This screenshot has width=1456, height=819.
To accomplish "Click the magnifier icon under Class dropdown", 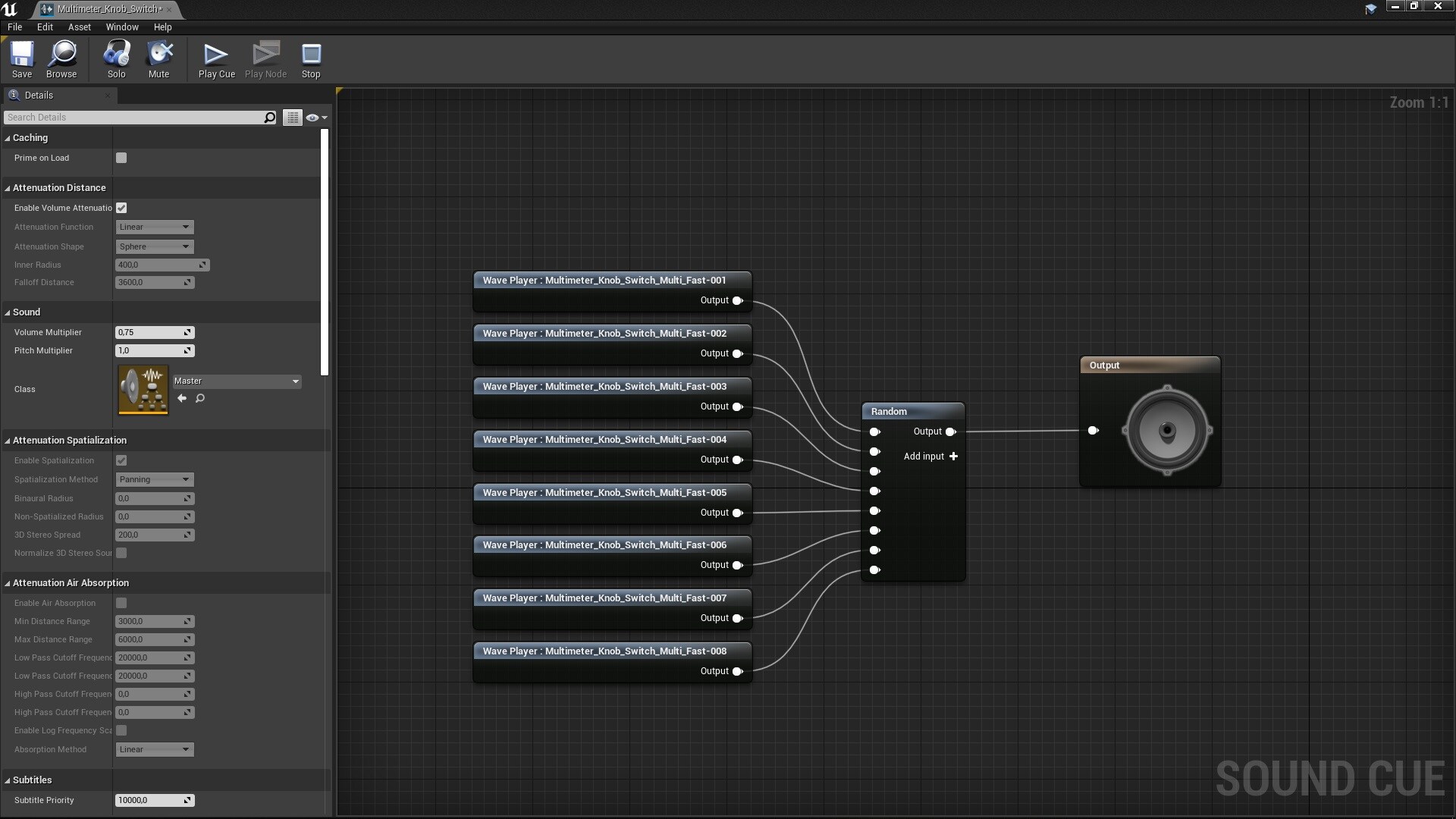I will (200, 398).
